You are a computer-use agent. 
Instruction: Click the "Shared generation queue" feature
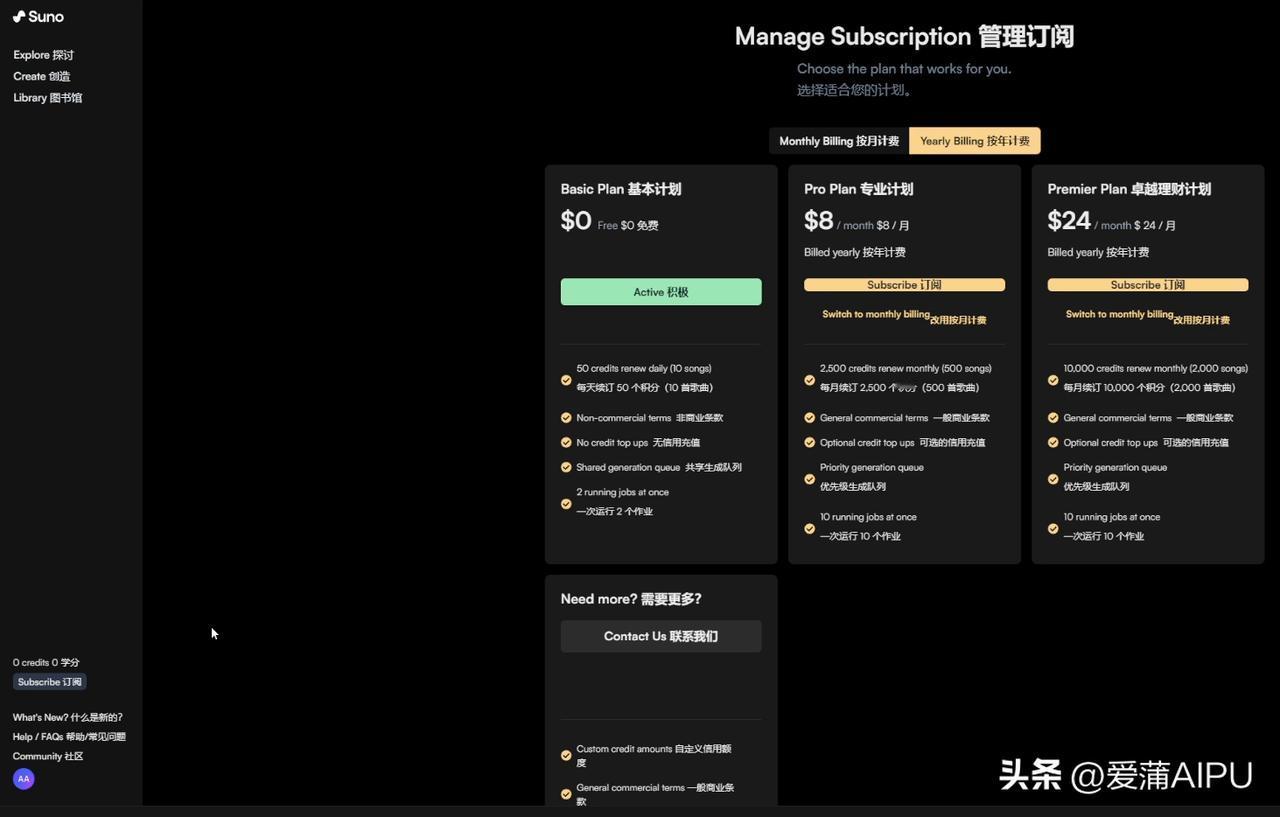(659, 468)
